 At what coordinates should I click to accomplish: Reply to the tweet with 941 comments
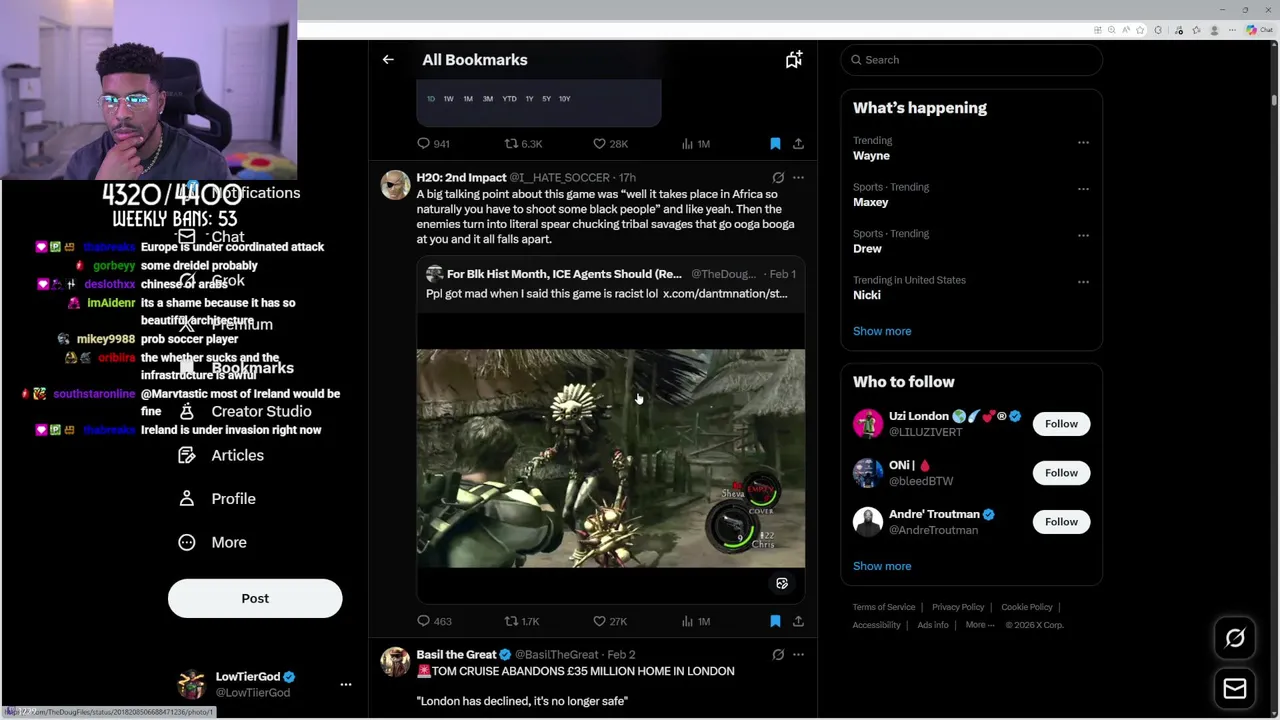pyautogui.click(x=433, y=144)
